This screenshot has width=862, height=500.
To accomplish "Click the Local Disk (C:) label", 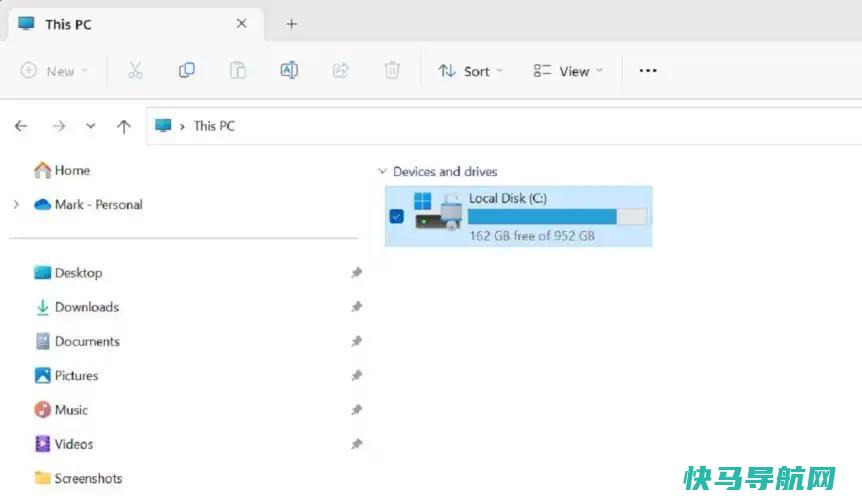I will pos(507,198).
